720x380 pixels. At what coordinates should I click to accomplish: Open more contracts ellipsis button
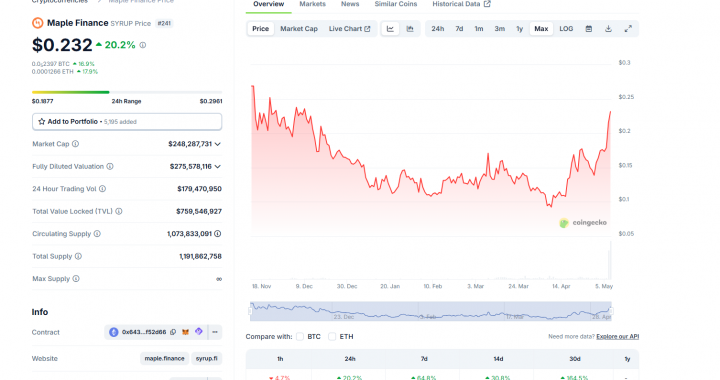215,332
